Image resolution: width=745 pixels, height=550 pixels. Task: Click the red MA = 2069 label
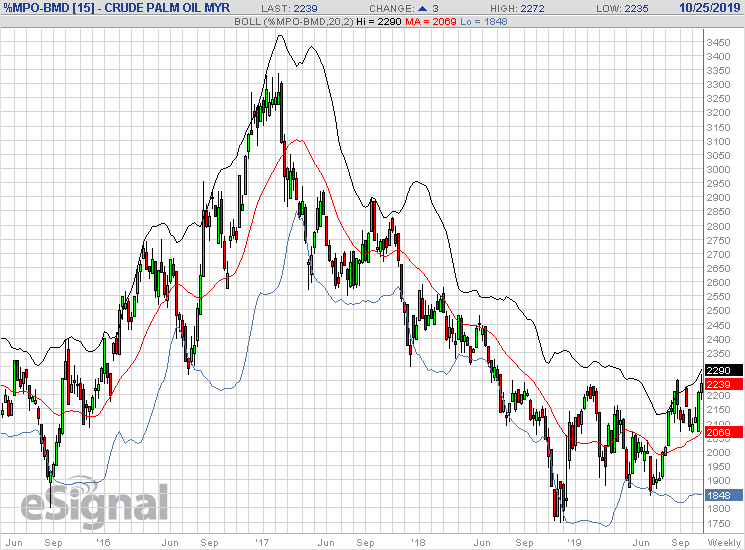pos(430,21)
